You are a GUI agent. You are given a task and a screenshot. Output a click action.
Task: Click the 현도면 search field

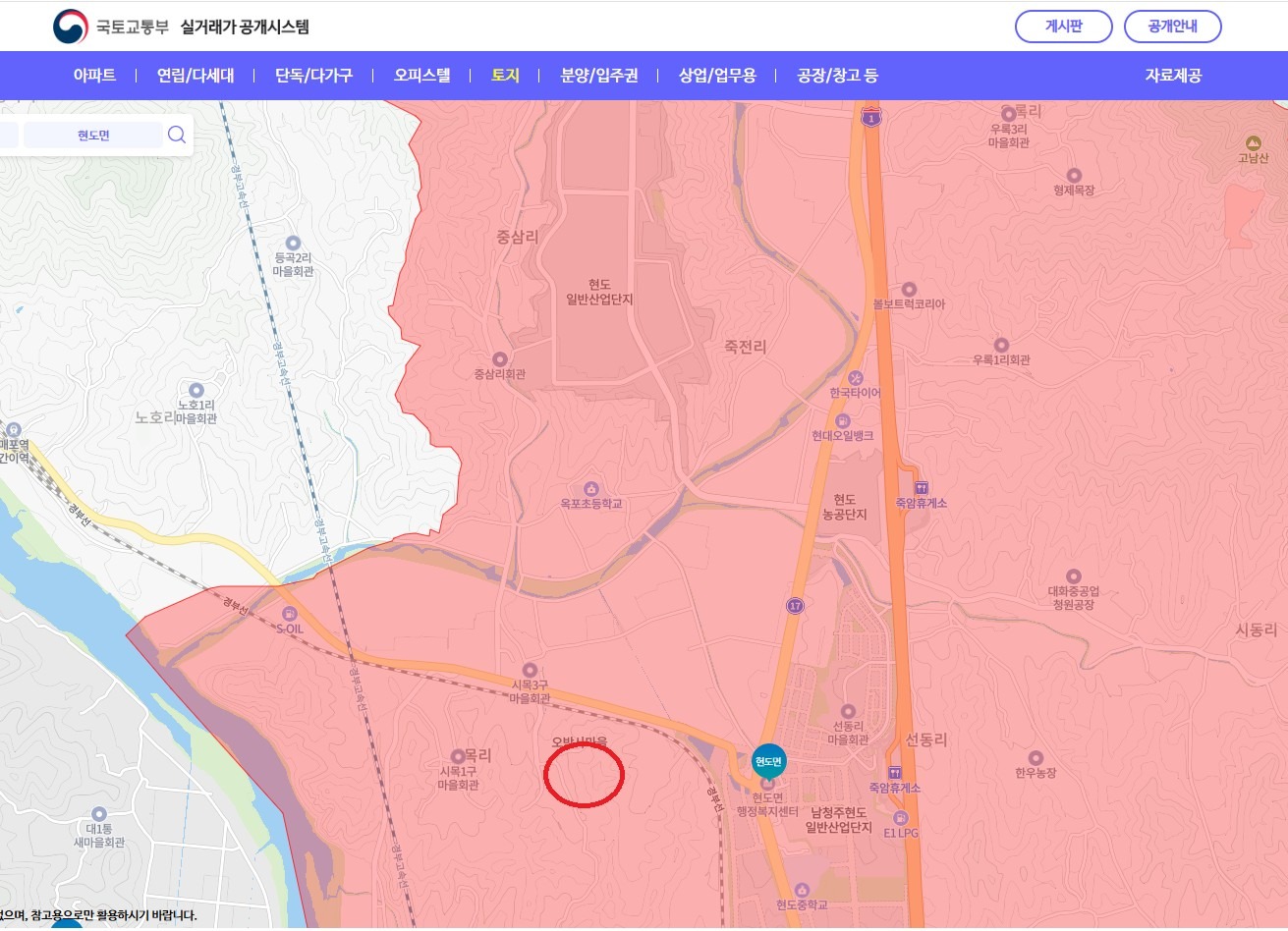(93, 136)
